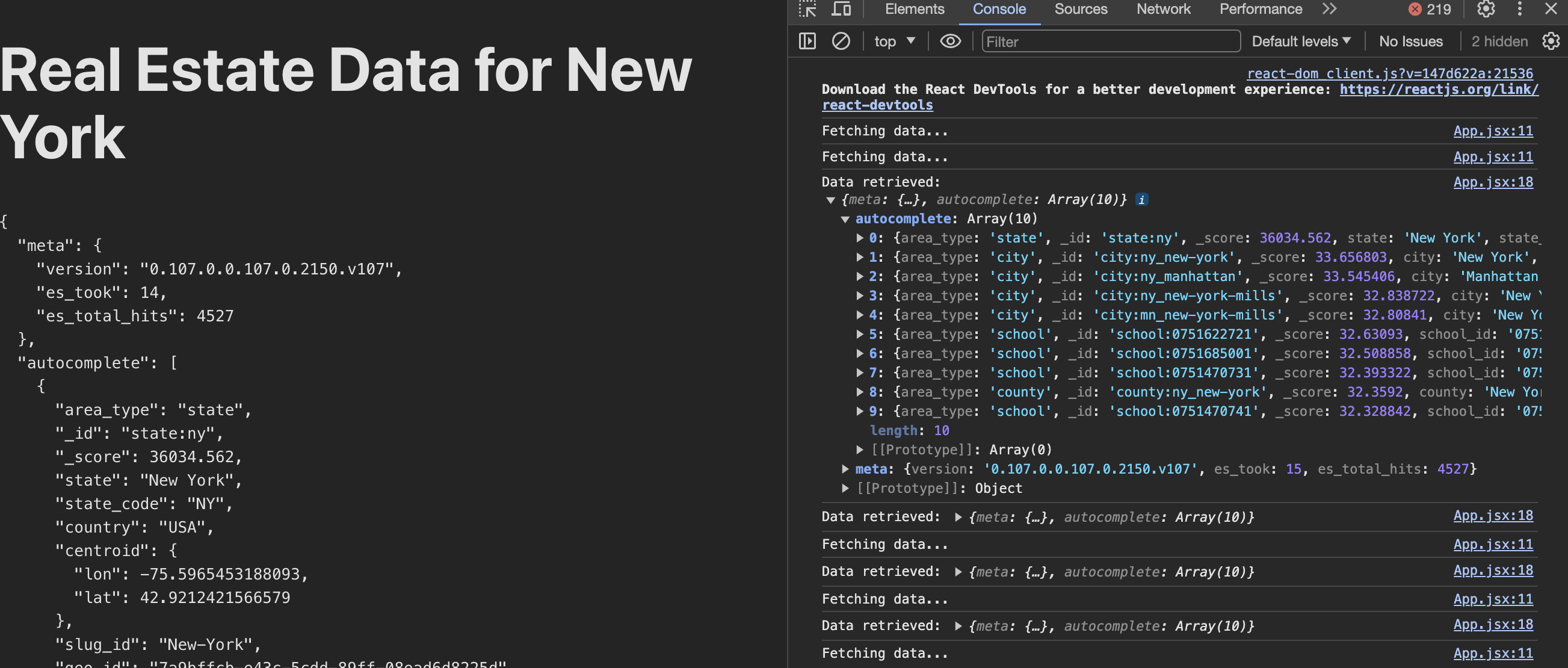Click the page heading 'Real Estate Data for New York'

346,104
